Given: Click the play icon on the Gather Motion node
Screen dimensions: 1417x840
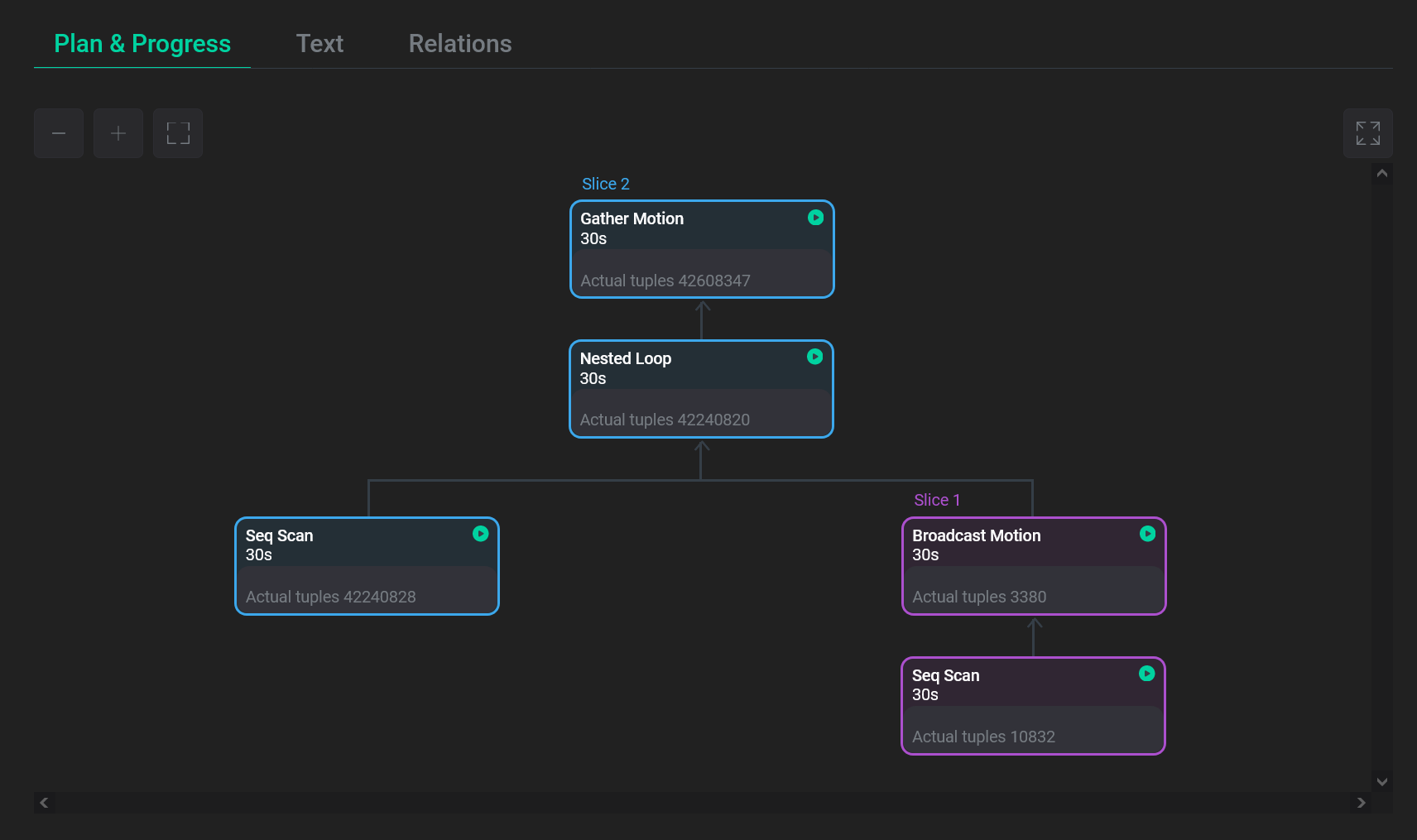Looking at the screenshot, I should pos(815,218).
